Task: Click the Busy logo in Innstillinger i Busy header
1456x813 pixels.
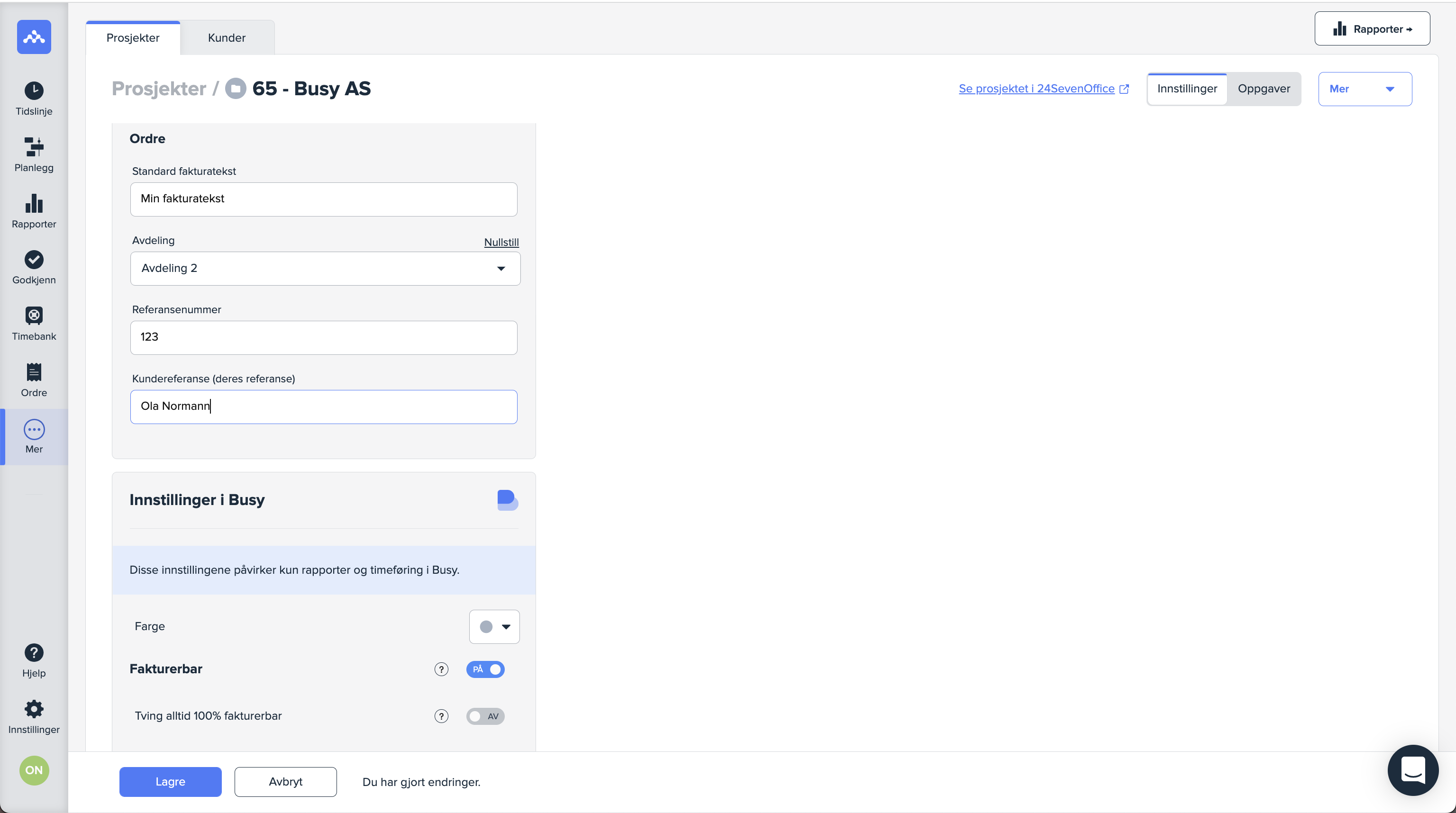Action: 508,500
